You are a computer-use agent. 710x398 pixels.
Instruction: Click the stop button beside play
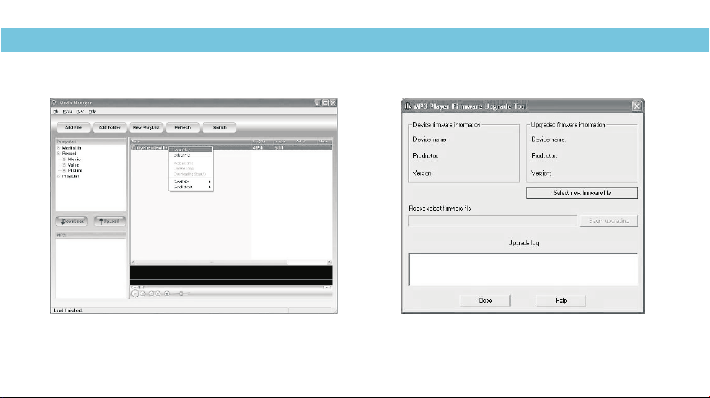(x=143, y=293)
